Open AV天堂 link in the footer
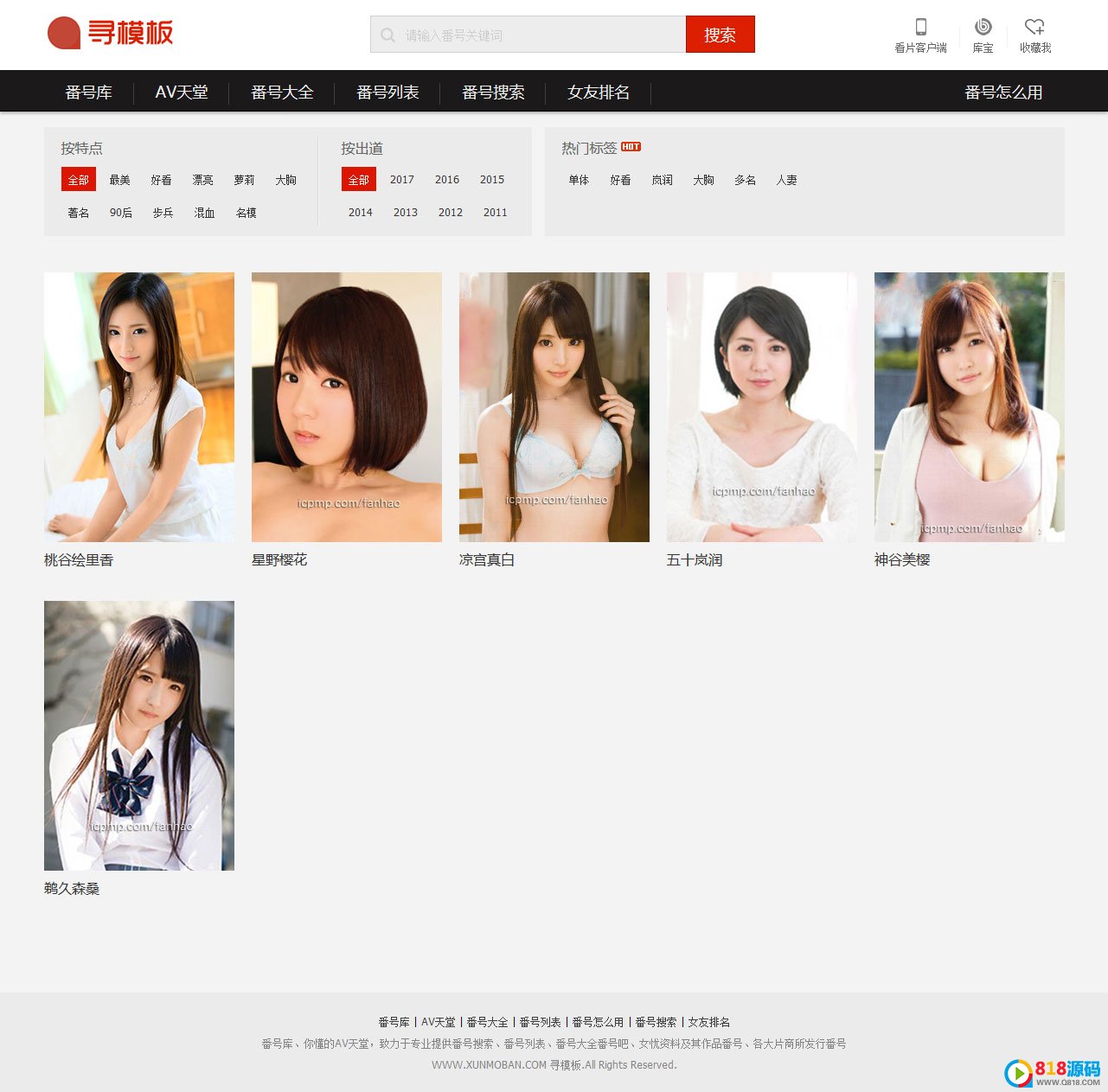Image resolution: width=1108 pixels, height=1092 pixels. tap(439, 1022)
